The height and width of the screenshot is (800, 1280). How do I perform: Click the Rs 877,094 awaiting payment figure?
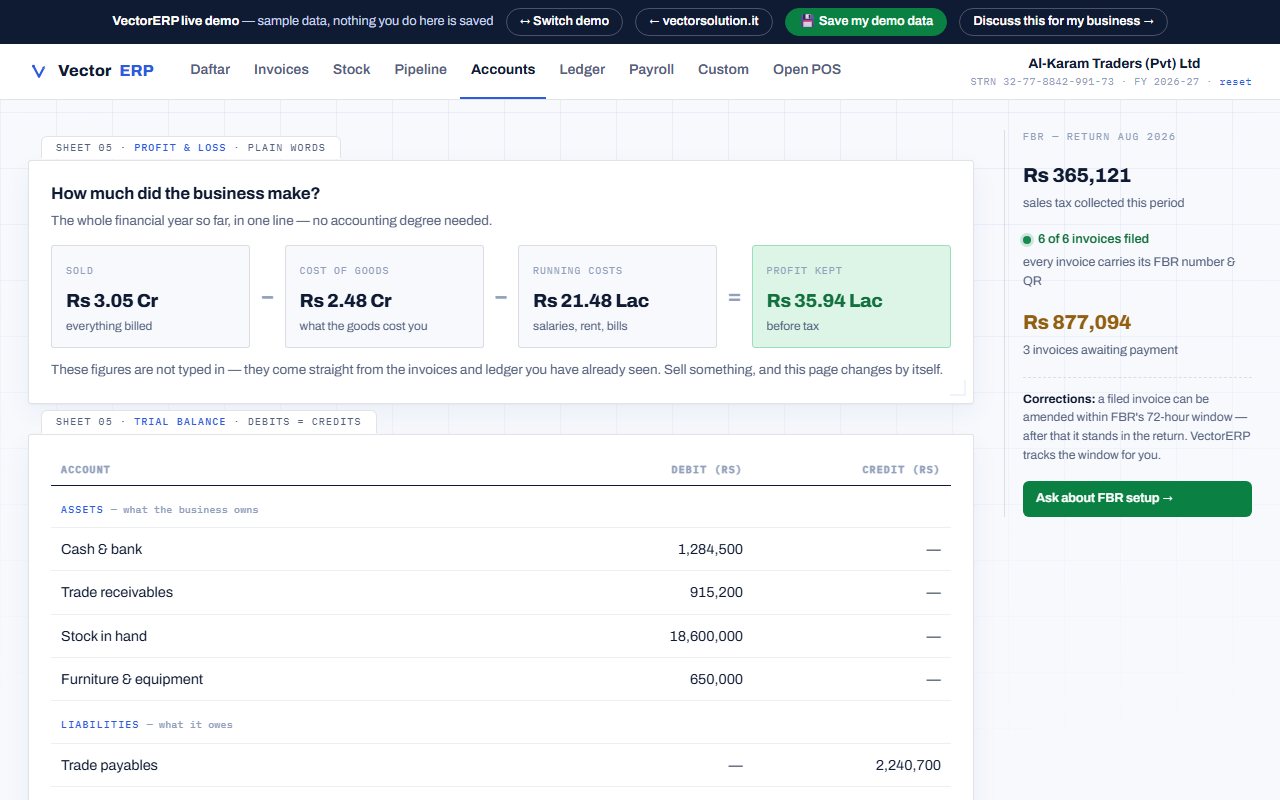[1077, 322]
